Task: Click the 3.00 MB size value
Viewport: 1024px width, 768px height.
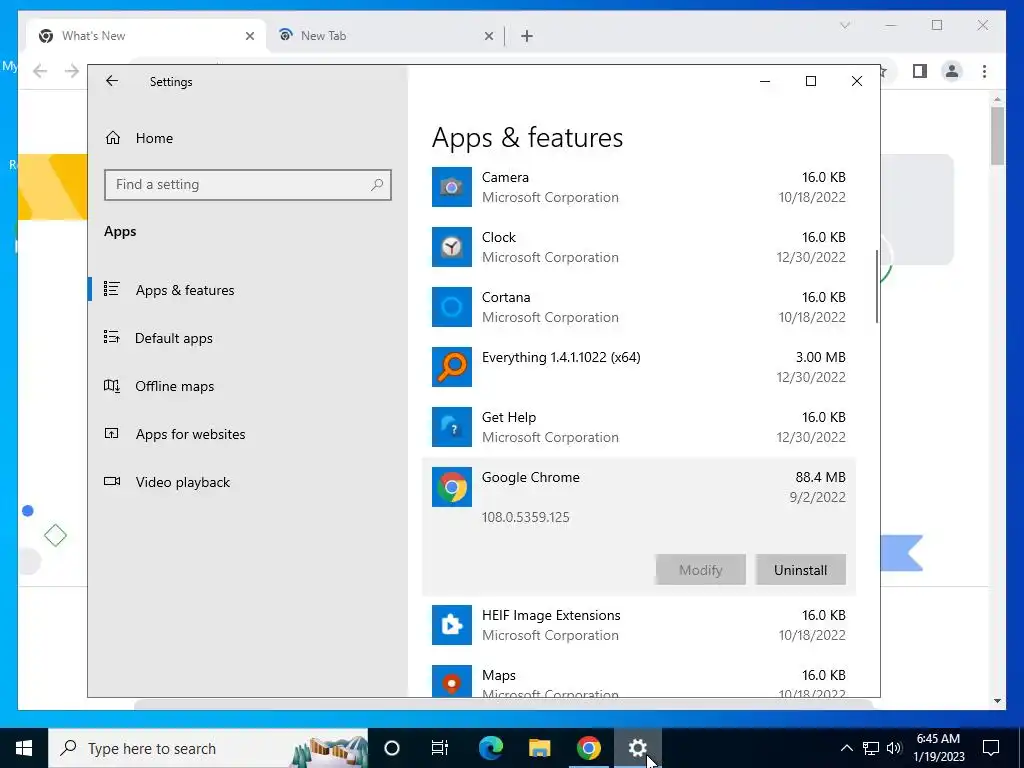Action: (820, 357)
